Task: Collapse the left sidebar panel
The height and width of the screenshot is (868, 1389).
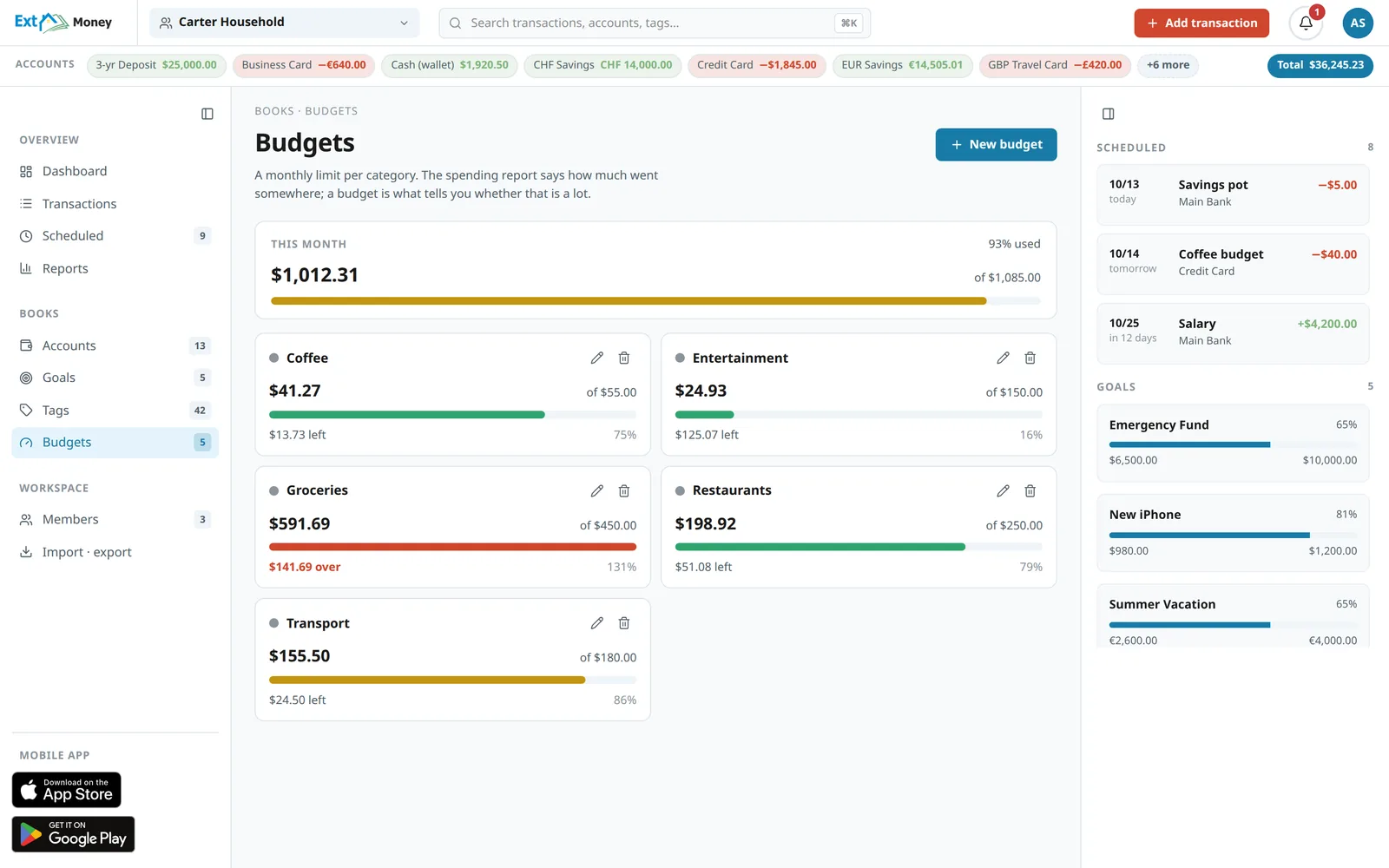Action: (207, 114)
